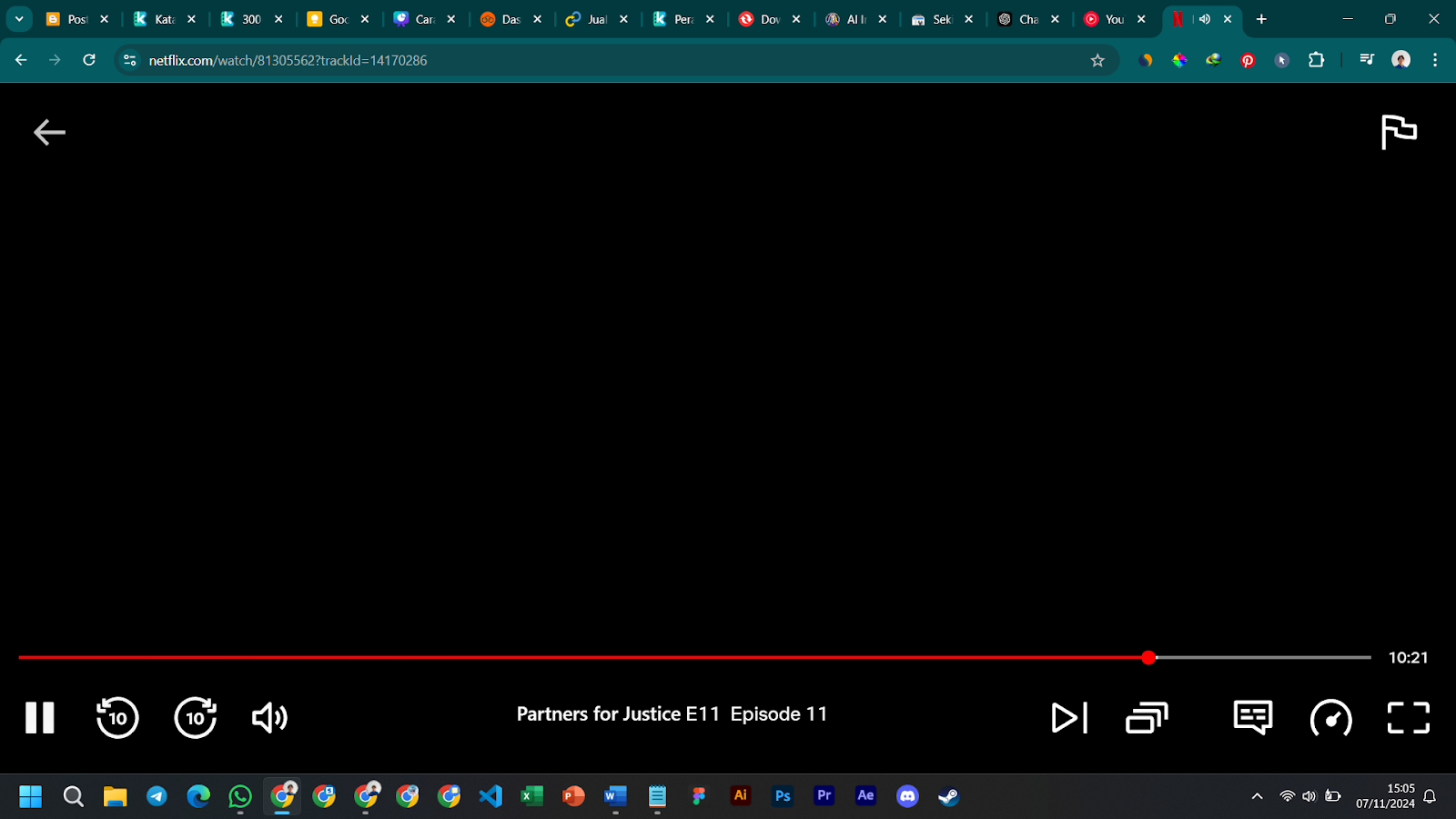
Task: Open Discord from the taskbar
Action: click(907, 797)
